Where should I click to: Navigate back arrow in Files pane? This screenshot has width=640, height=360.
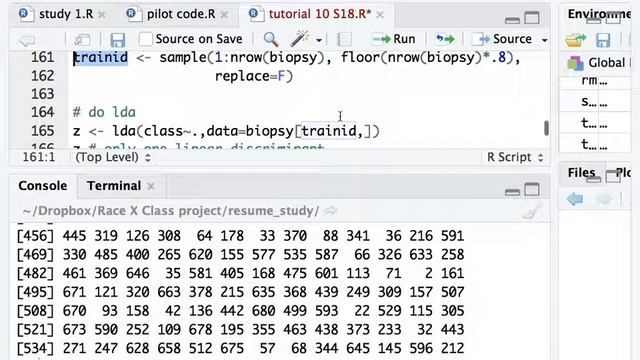575,199
